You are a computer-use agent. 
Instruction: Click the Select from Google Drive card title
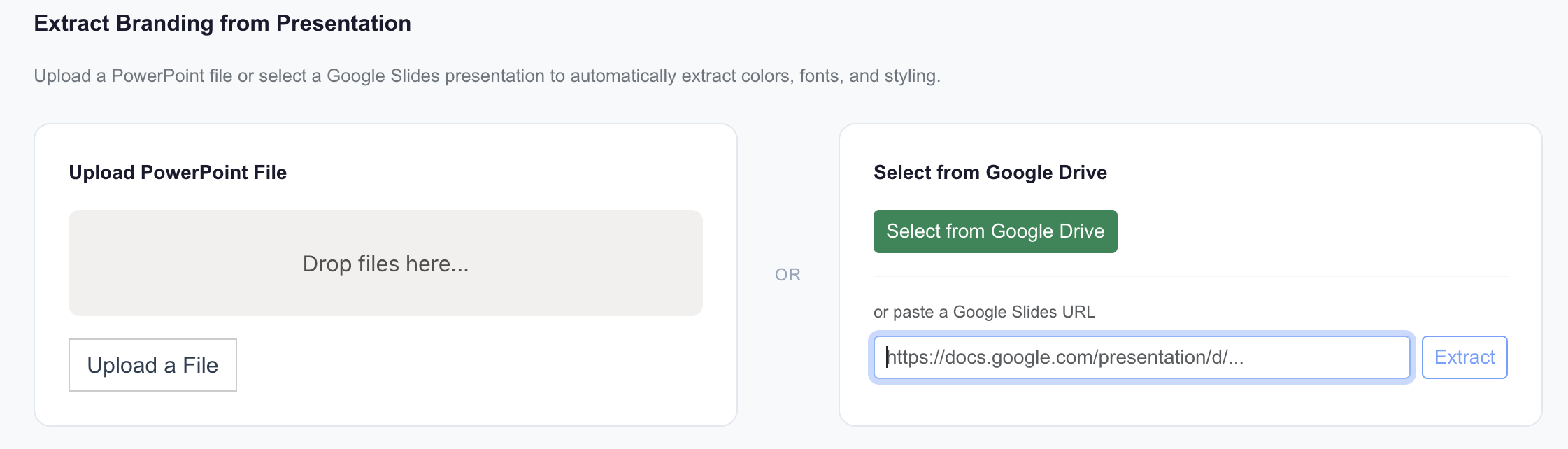point(990,173)
